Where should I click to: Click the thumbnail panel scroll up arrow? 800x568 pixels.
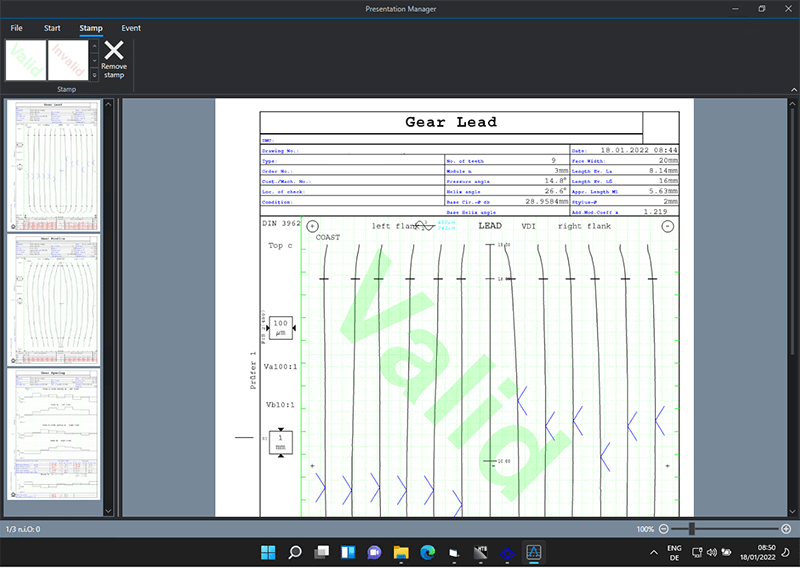click(x=108, y=104)
